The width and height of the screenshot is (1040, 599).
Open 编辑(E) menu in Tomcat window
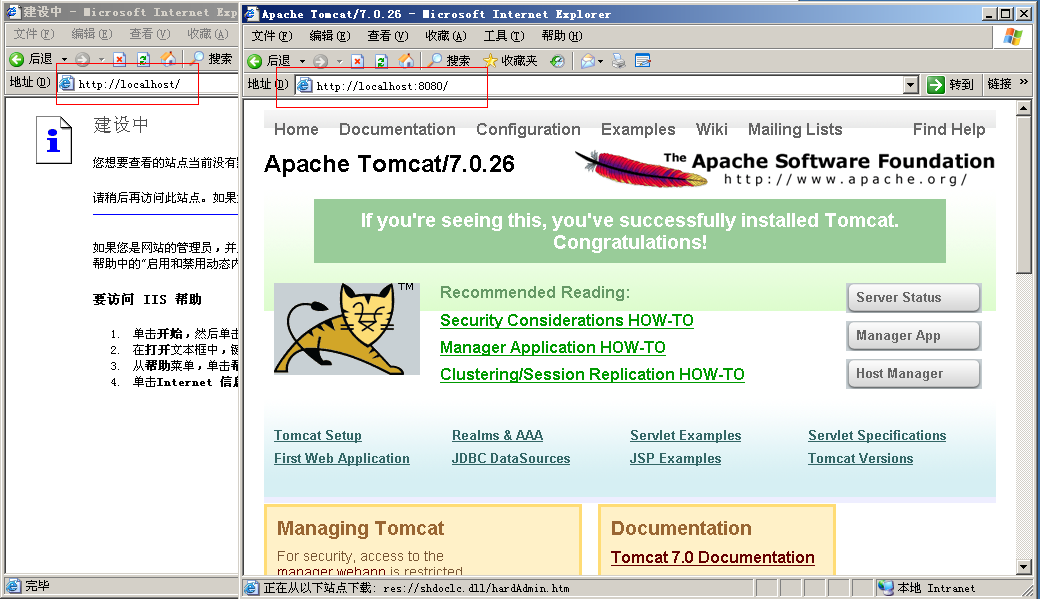(x=330, y=36)
